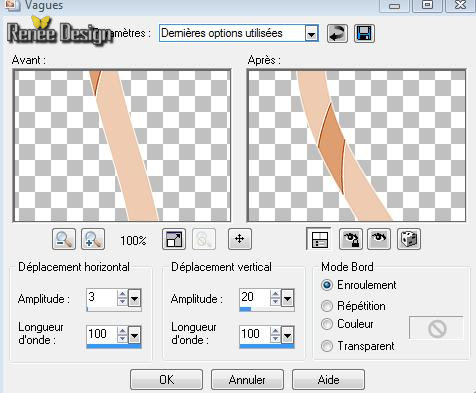Click the proof eye icon

pos(379,239)
